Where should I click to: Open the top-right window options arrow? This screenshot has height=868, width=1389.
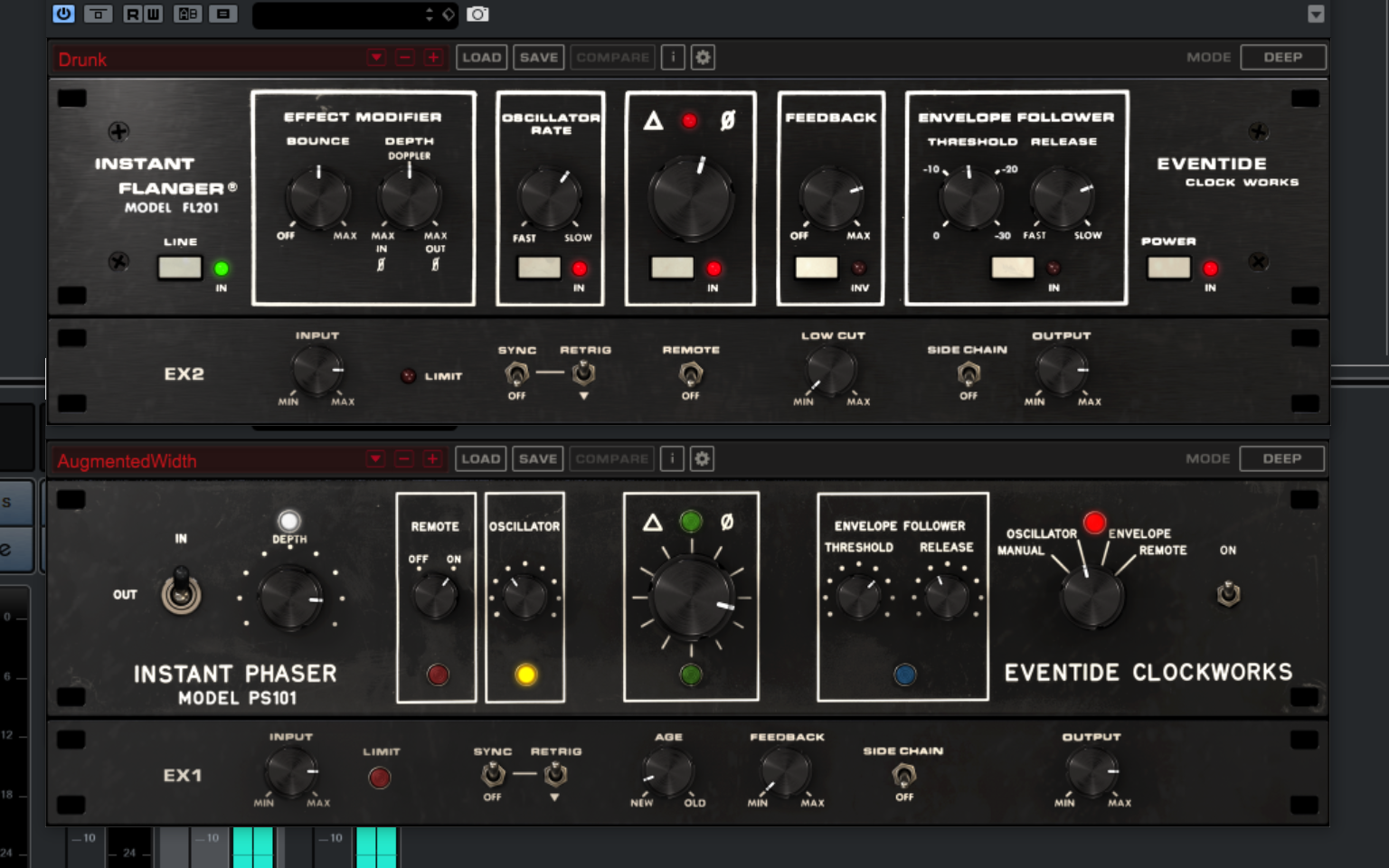pos(1316,14)
